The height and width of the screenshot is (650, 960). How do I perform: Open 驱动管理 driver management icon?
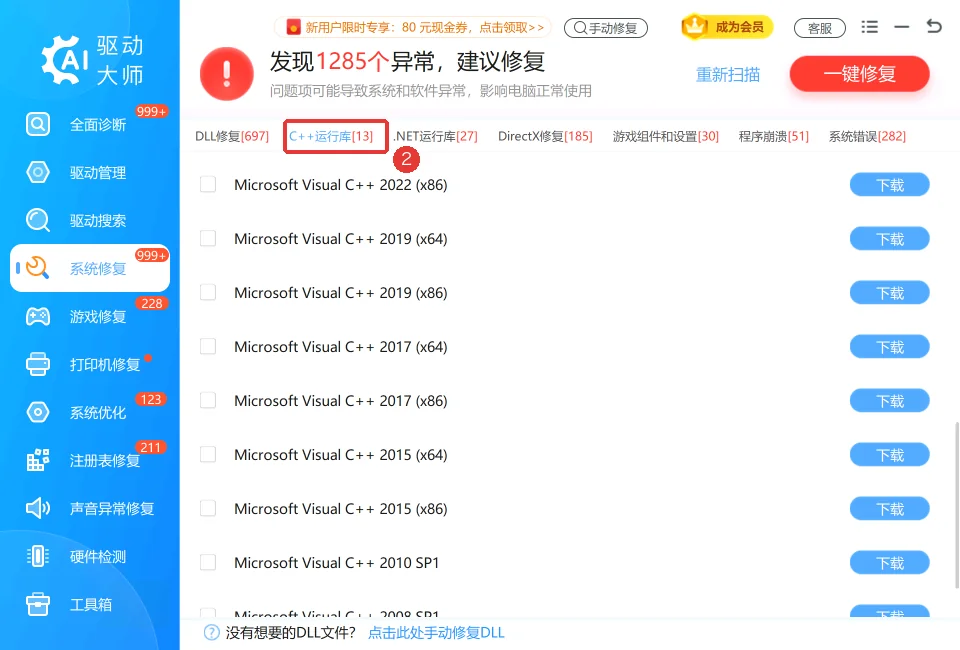[38, 172]
